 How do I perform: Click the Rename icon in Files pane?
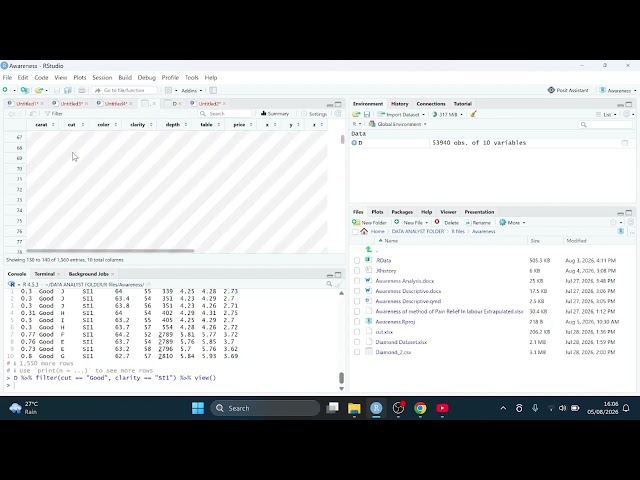pyautogui.click(x=468, y=223)
